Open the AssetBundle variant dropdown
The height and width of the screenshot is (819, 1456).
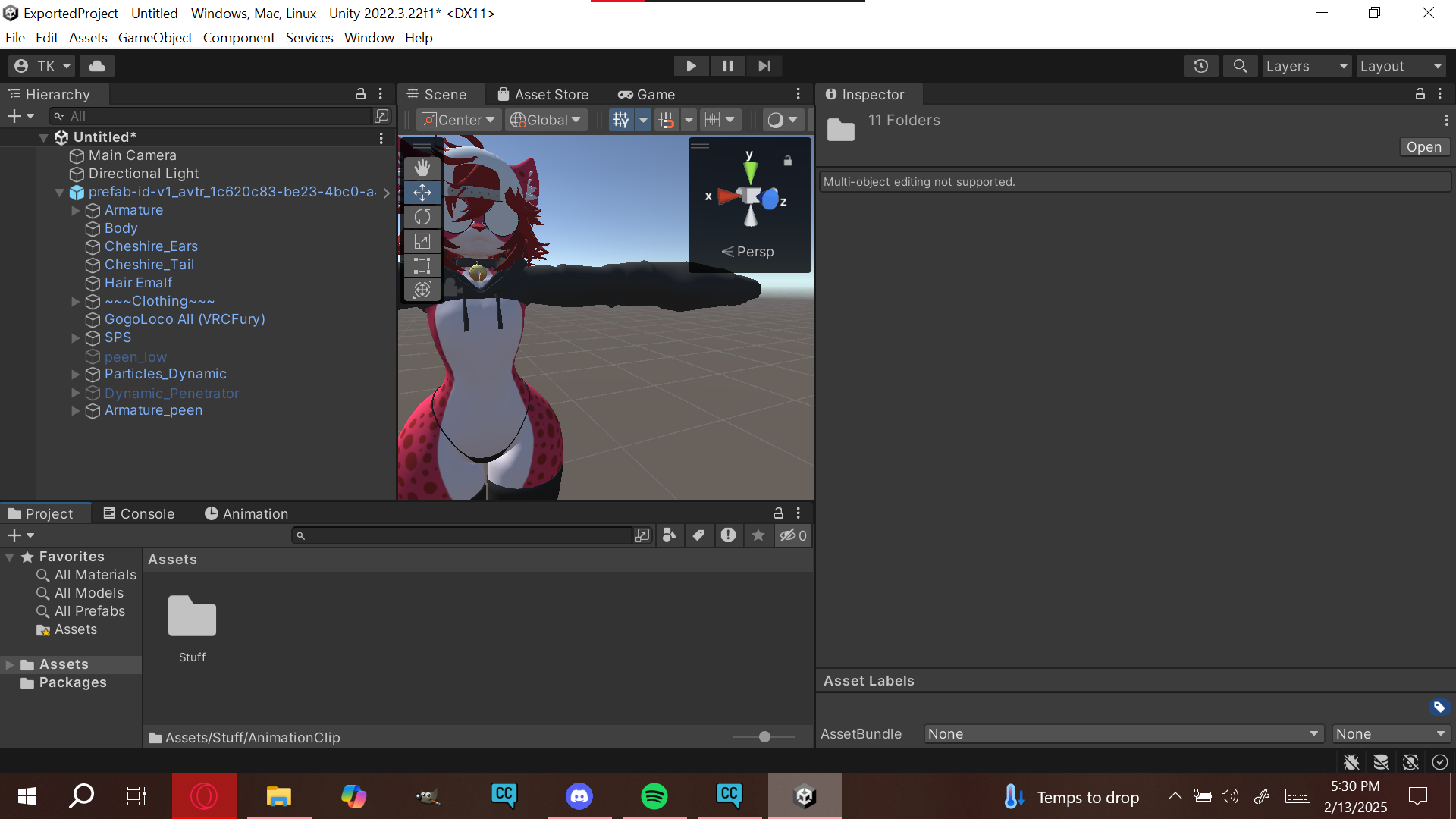(1391, 734)
